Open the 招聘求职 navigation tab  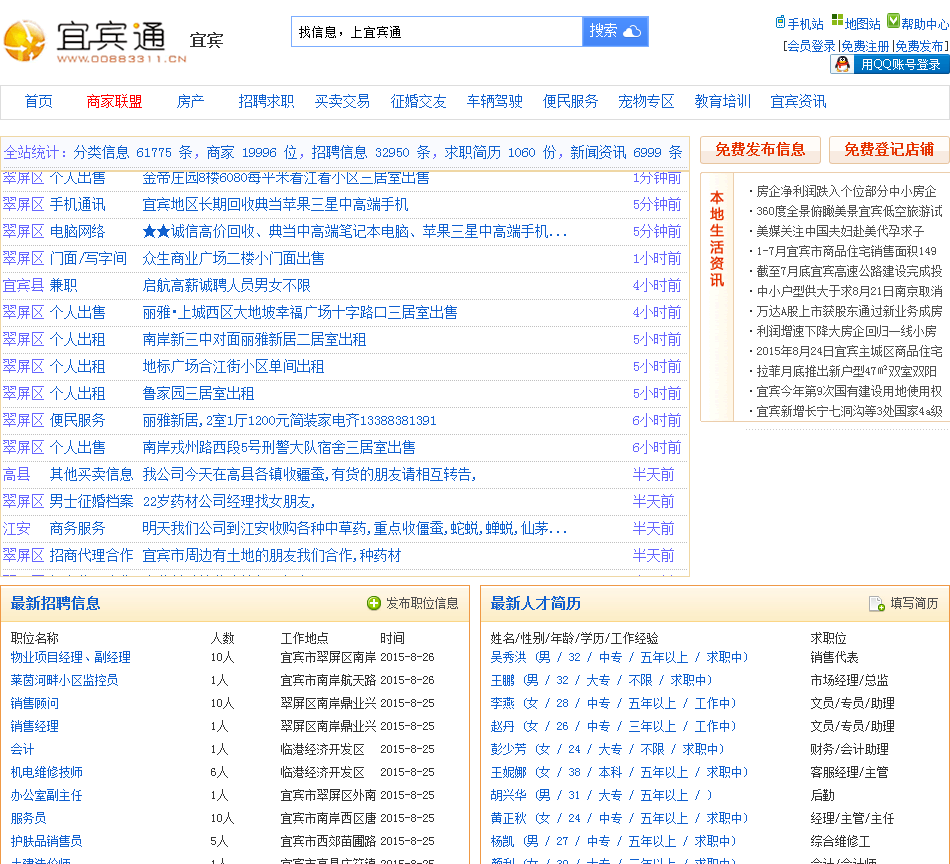point(266,101)
